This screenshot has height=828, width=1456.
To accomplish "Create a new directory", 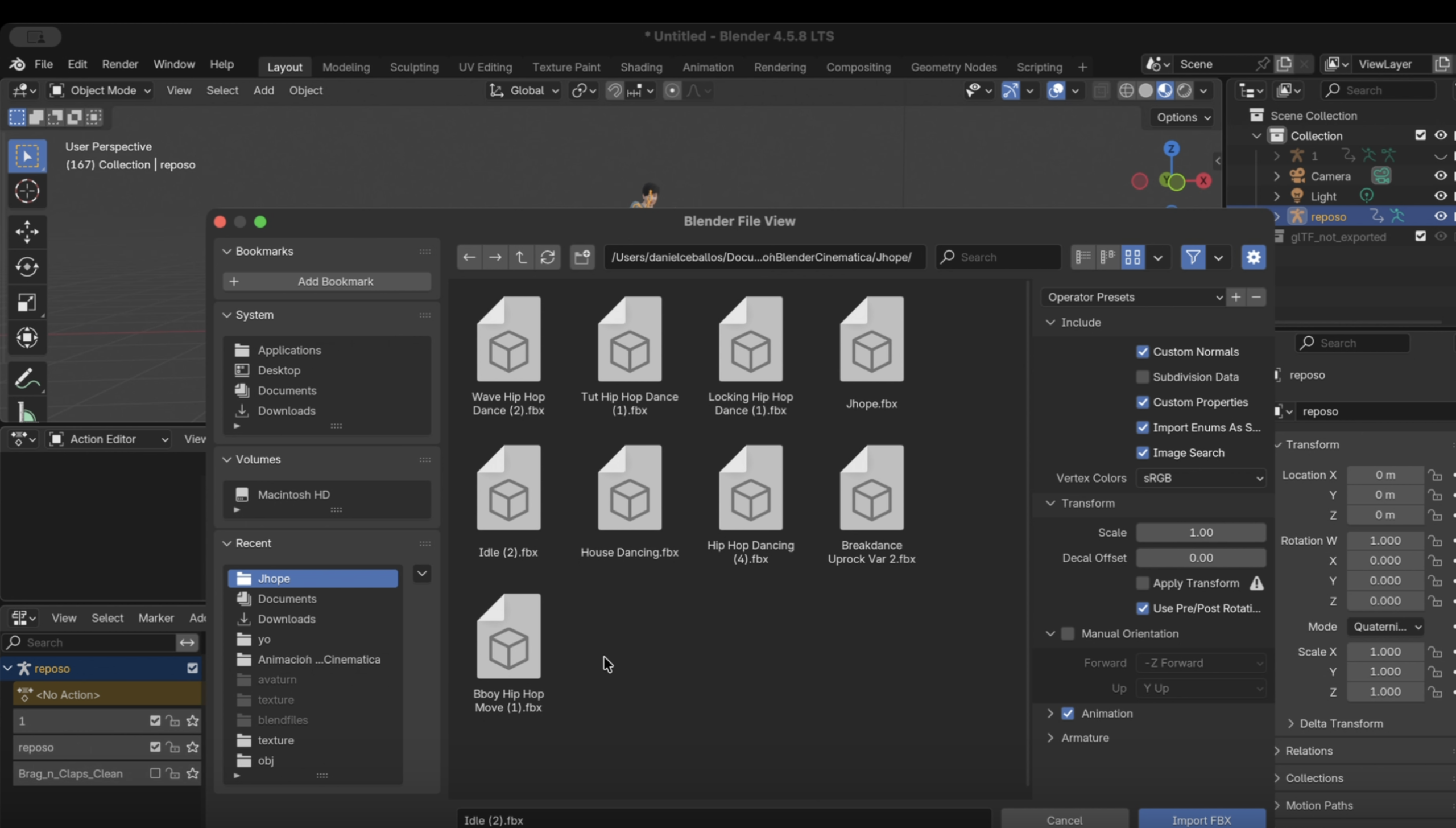I will (x=582, y=257).
